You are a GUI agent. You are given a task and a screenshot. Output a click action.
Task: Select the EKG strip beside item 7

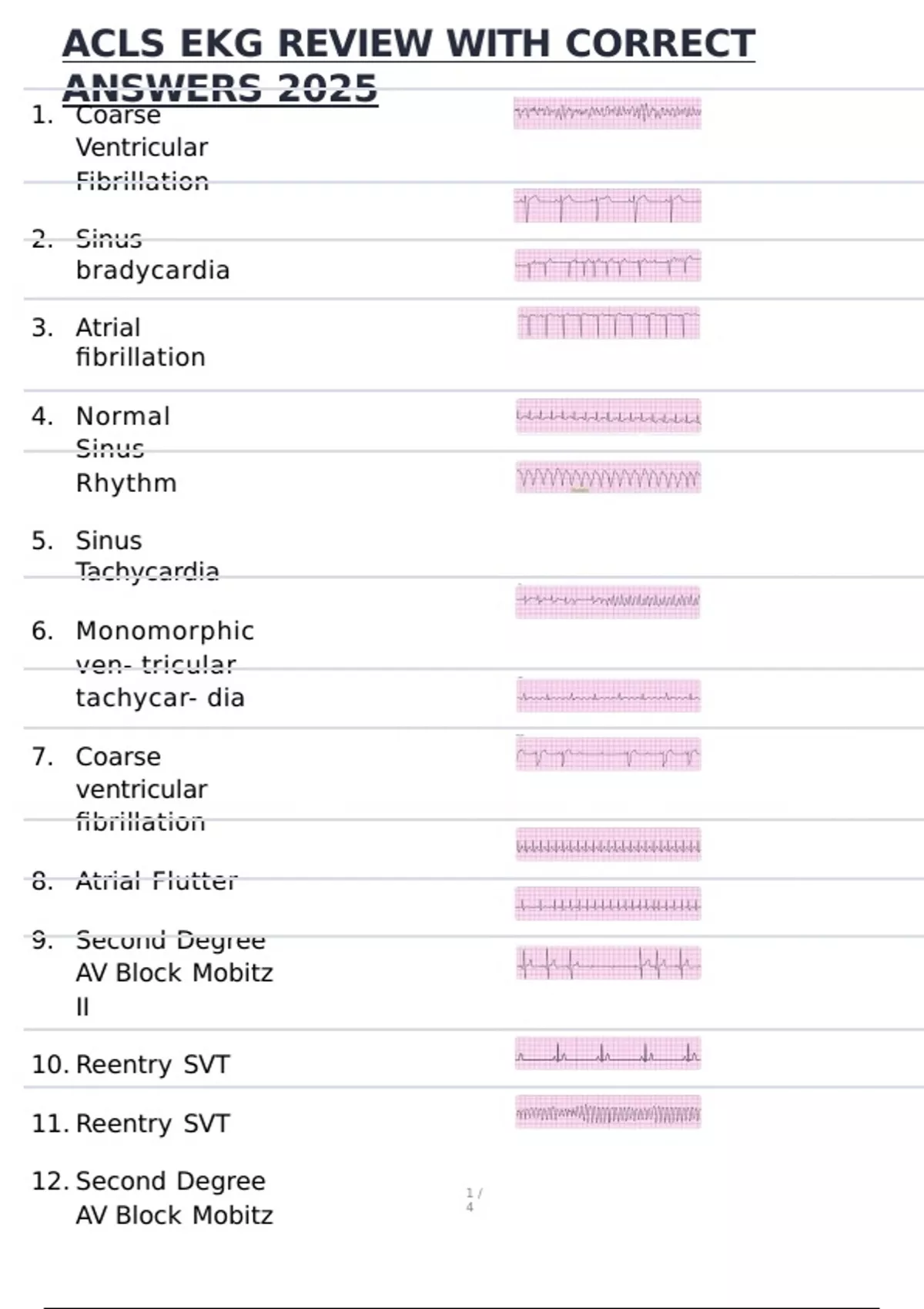(x=608, y=755)
